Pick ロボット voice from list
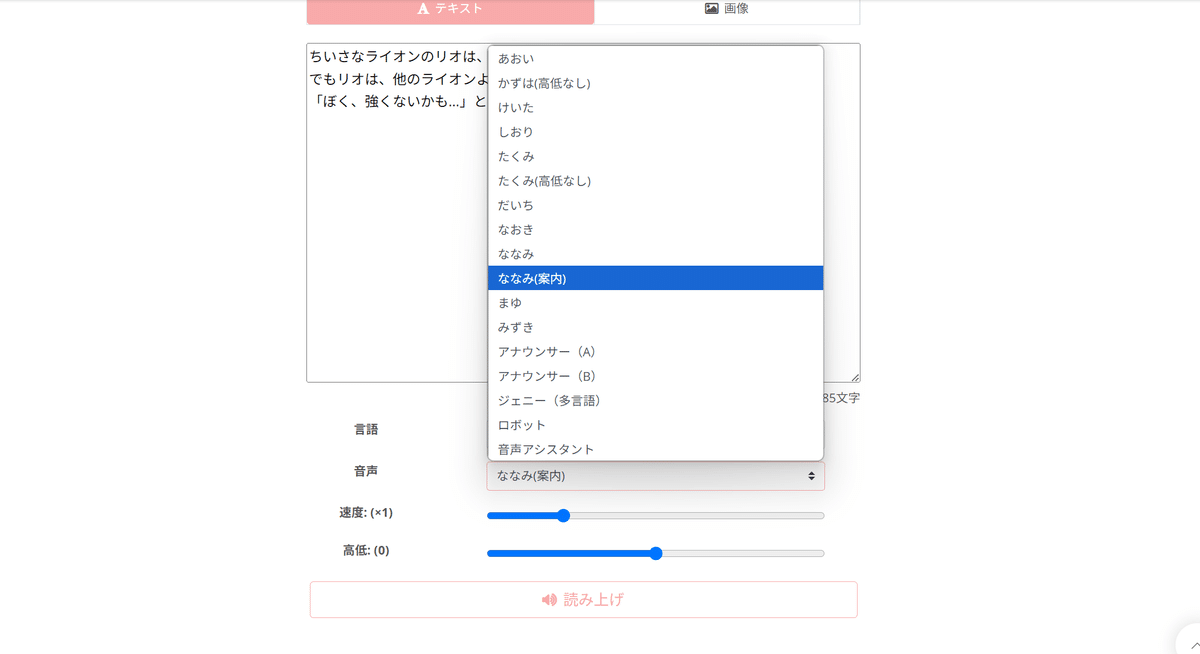 [x=655, y=425]
